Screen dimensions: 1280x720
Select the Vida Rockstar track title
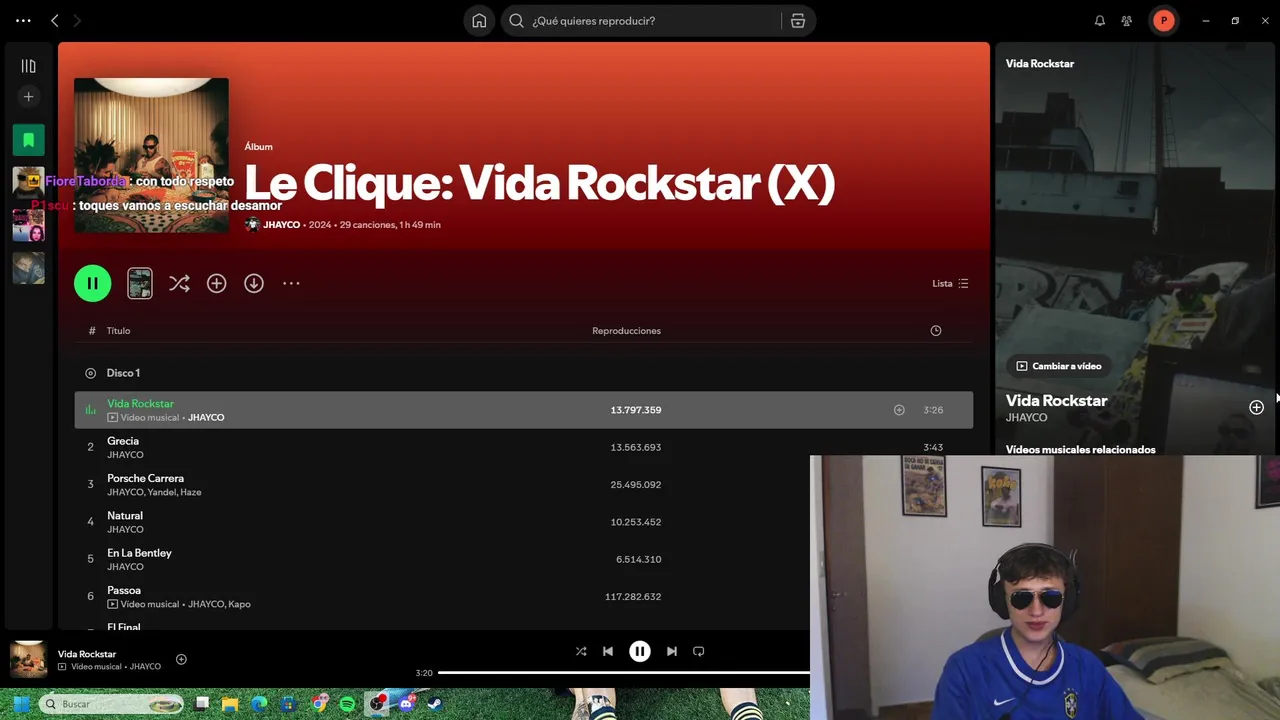tap(140, 404)
